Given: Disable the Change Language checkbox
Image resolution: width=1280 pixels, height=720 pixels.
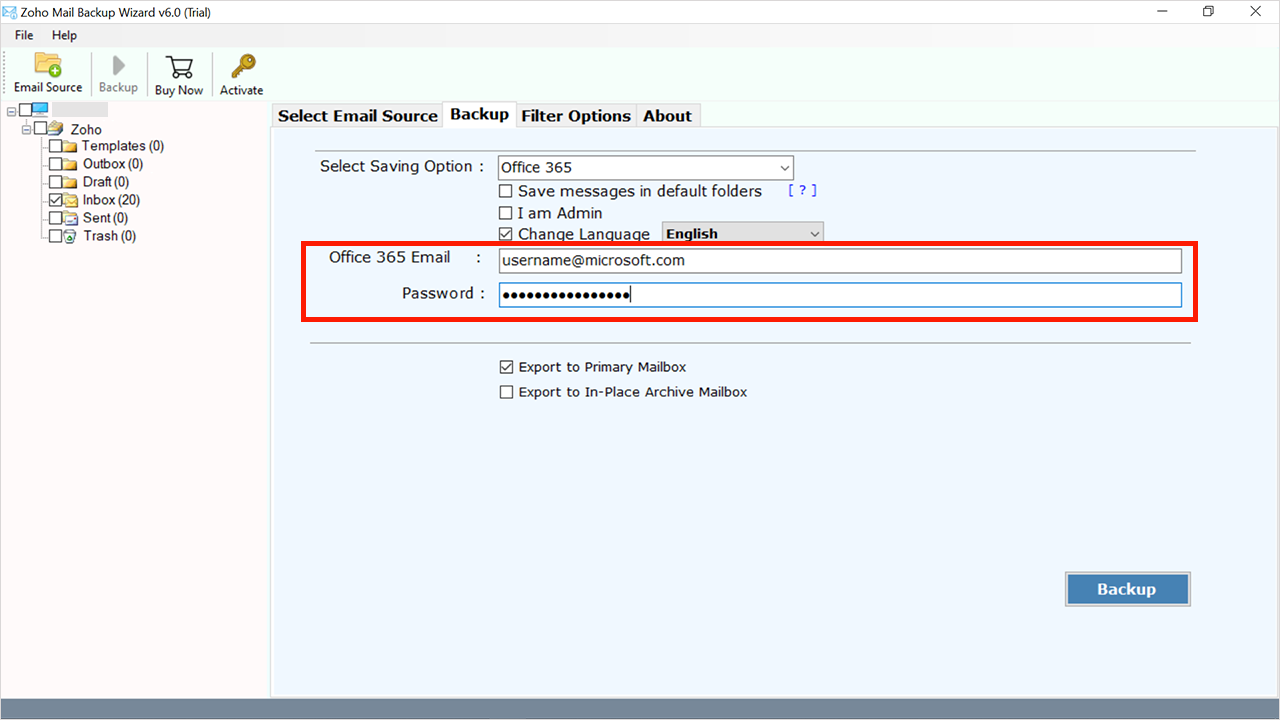Looking at the screenshot, I should (506, 234).
